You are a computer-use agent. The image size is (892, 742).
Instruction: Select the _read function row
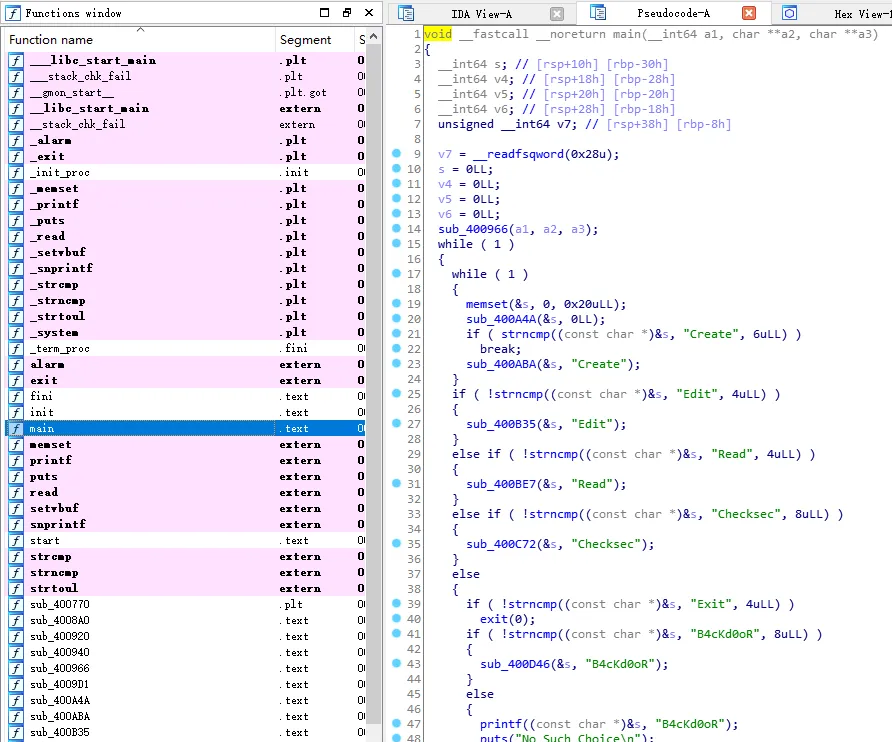(185, 236)
